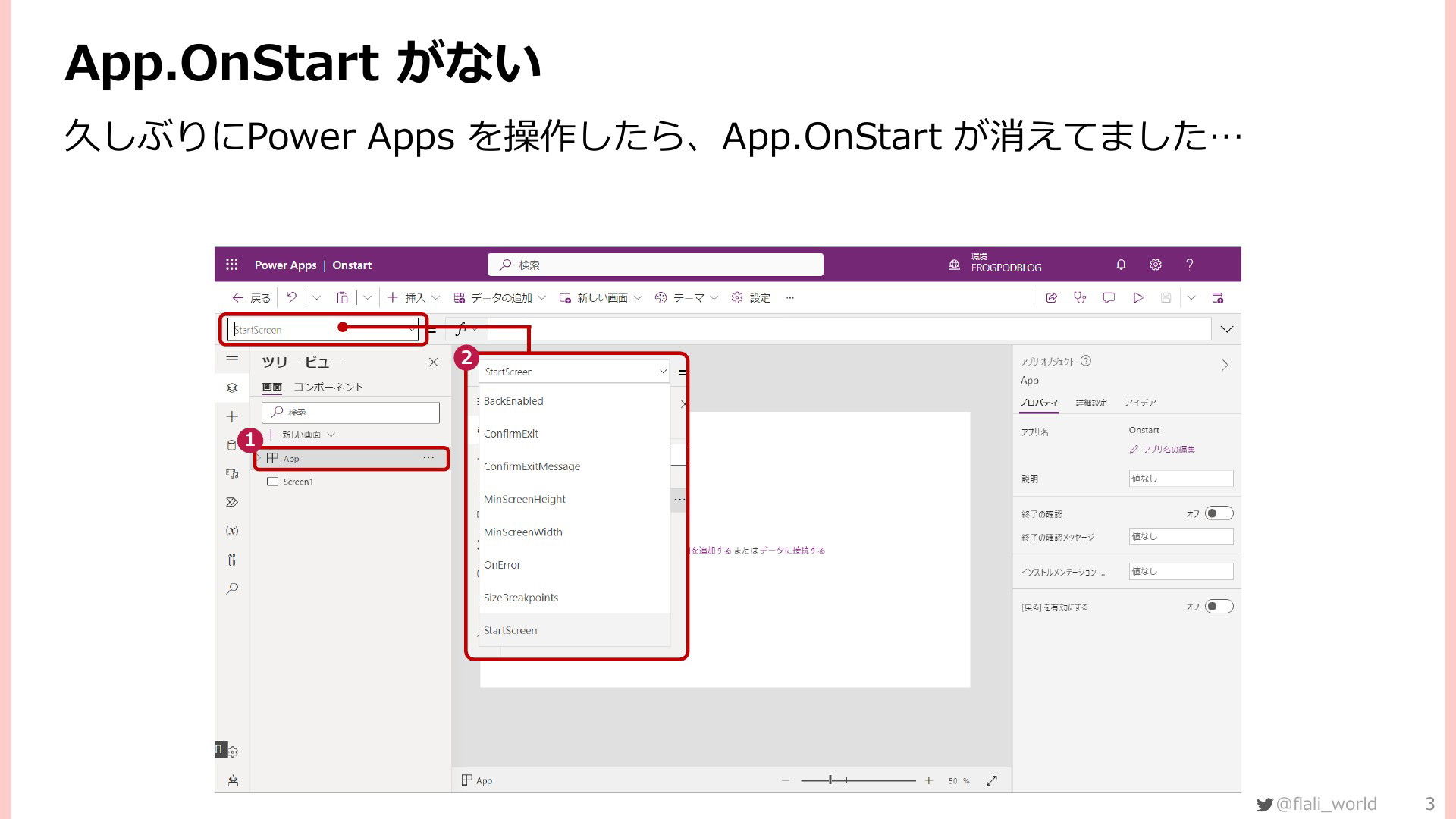Click the search magnifier in left rail
The image size is (1456, 819).
tap(232, 588)
